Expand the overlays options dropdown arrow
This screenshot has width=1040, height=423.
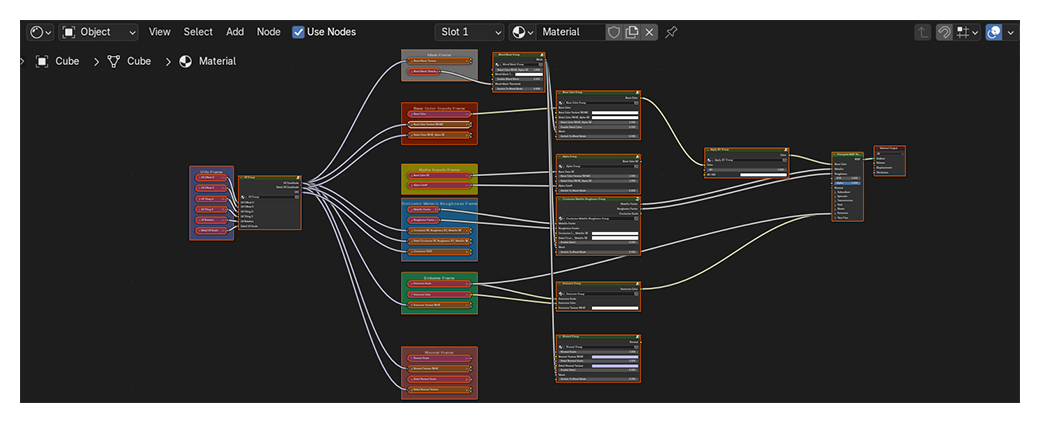(1010, 32)
